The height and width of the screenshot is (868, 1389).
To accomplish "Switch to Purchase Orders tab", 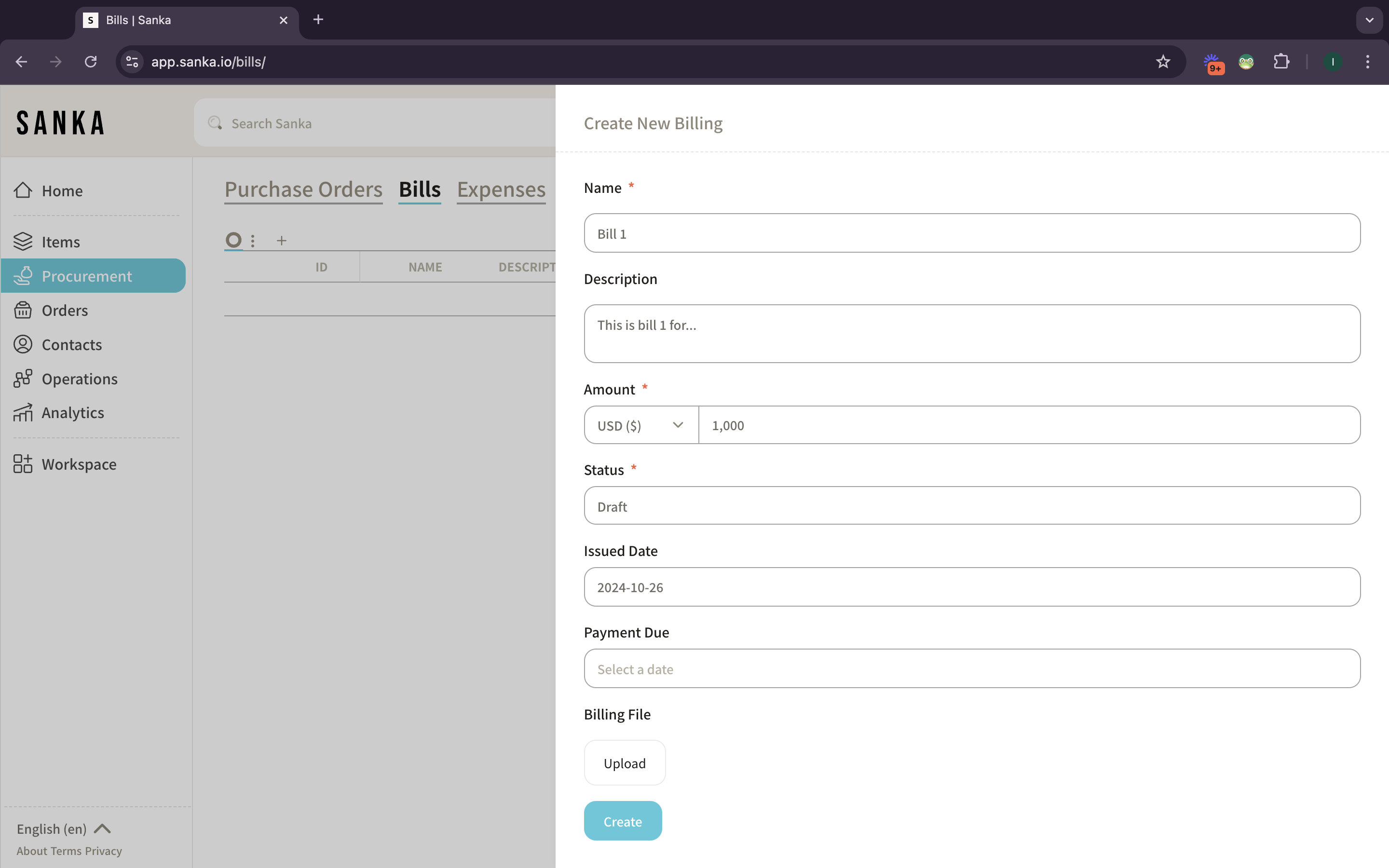I will [303, 190].
